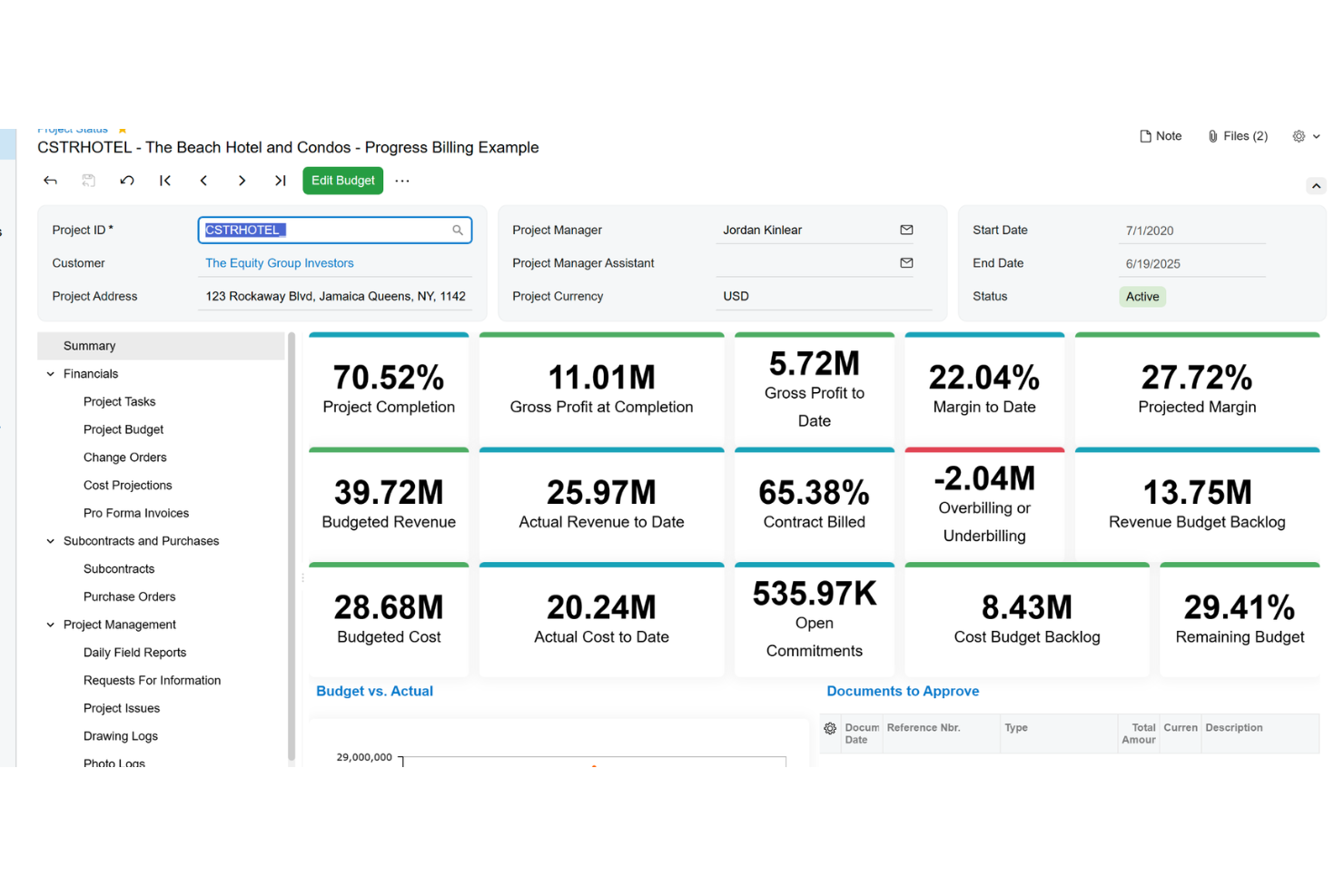Jump to the first record icon

[x=165, y=180]
